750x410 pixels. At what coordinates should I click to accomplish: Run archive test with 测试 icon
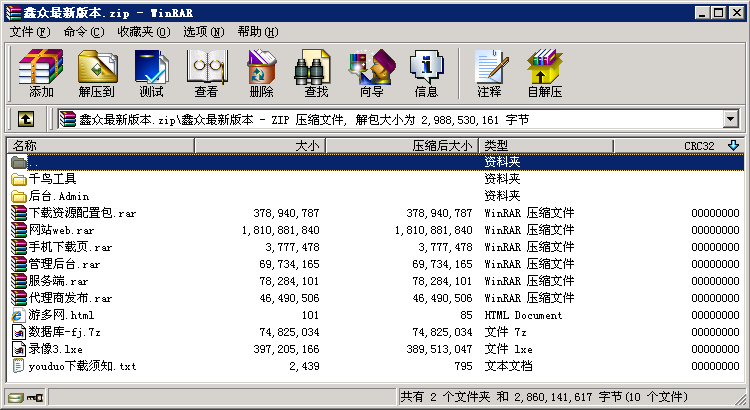(151, 73)
